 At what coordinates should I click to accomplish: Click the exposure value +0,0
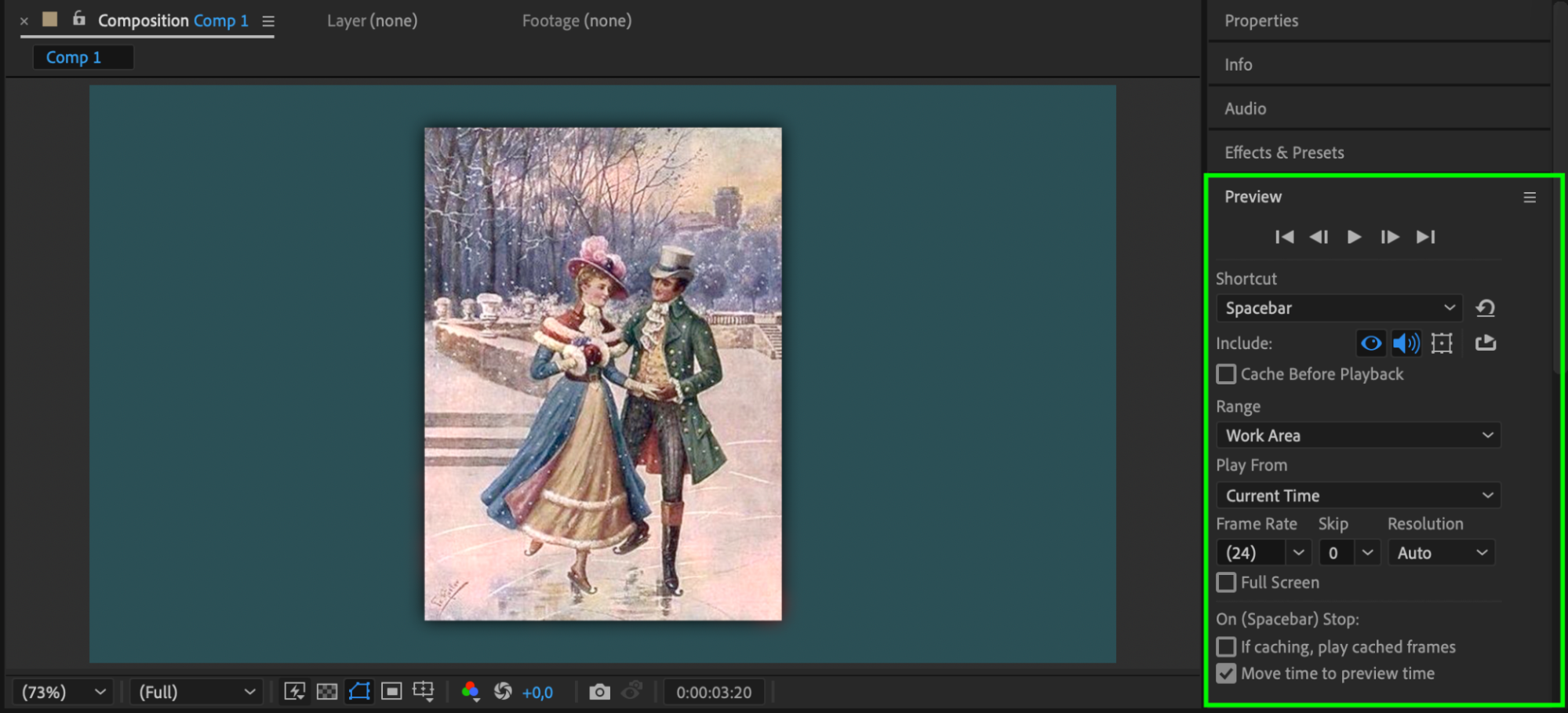537,693
